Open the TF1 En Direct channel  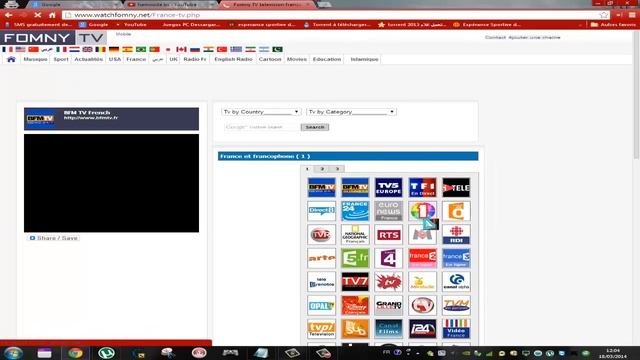pyautogui.click(x=422, y=187)
